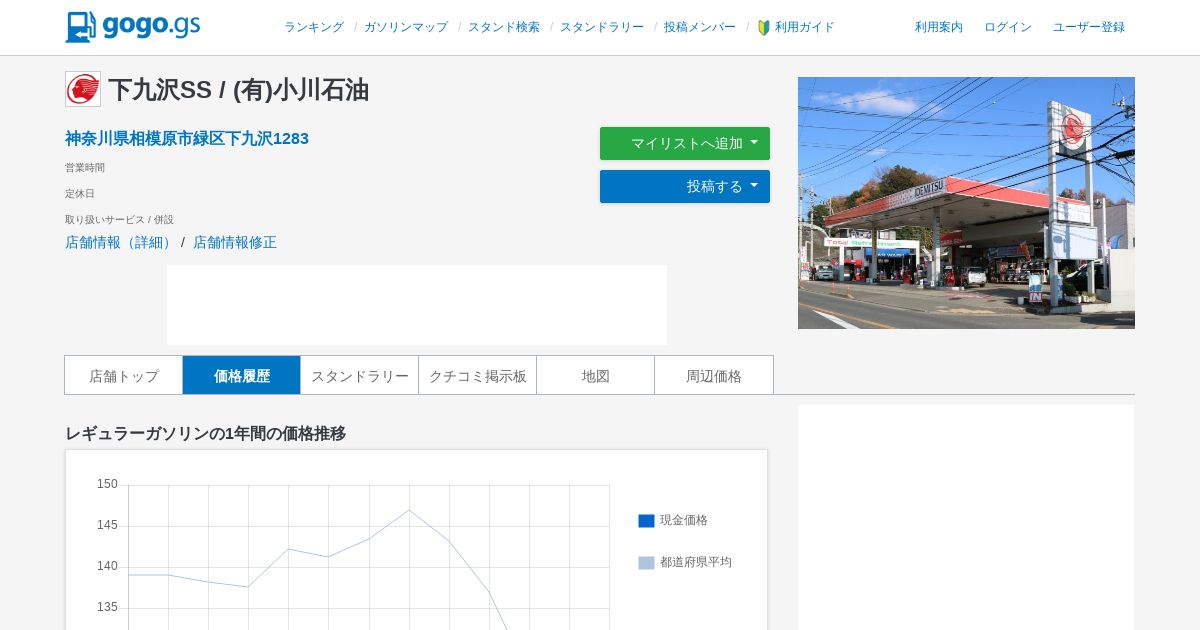Go to スタンド検索 page
Screen dimensions: 1200x630
[x=504, y=27]
